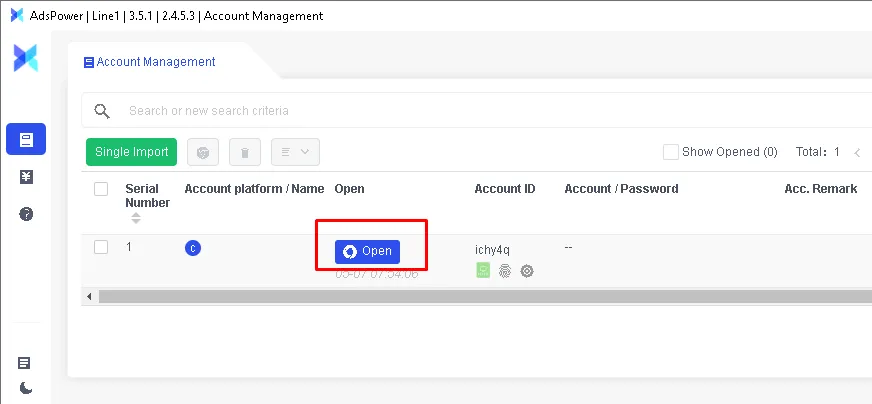The image size is (872, 404).
Task: Enable the Show Opened checkbox
Action: coord(671,152)
